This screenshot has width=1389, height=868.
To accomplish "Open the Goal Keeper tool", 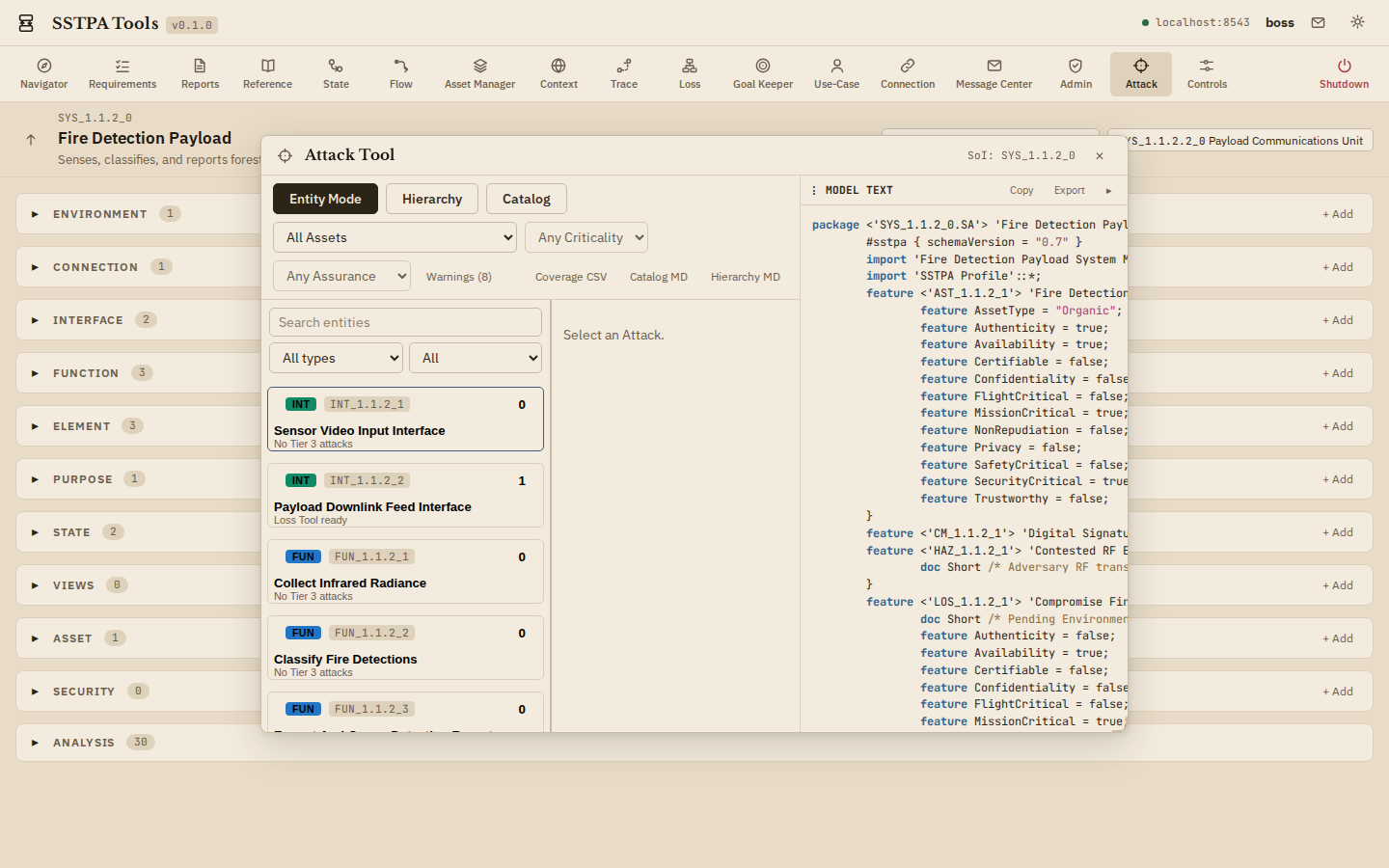I will (763, 73).
